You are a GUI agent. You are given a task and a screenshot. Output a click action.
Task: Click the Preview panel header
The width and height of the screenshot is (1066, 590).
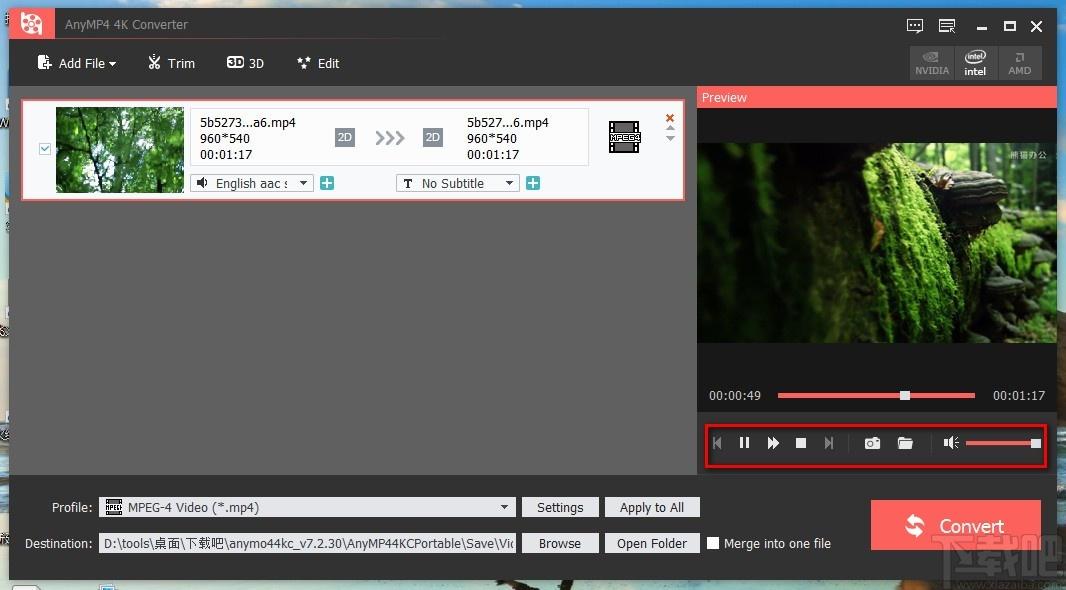click(x=877, y=97)
